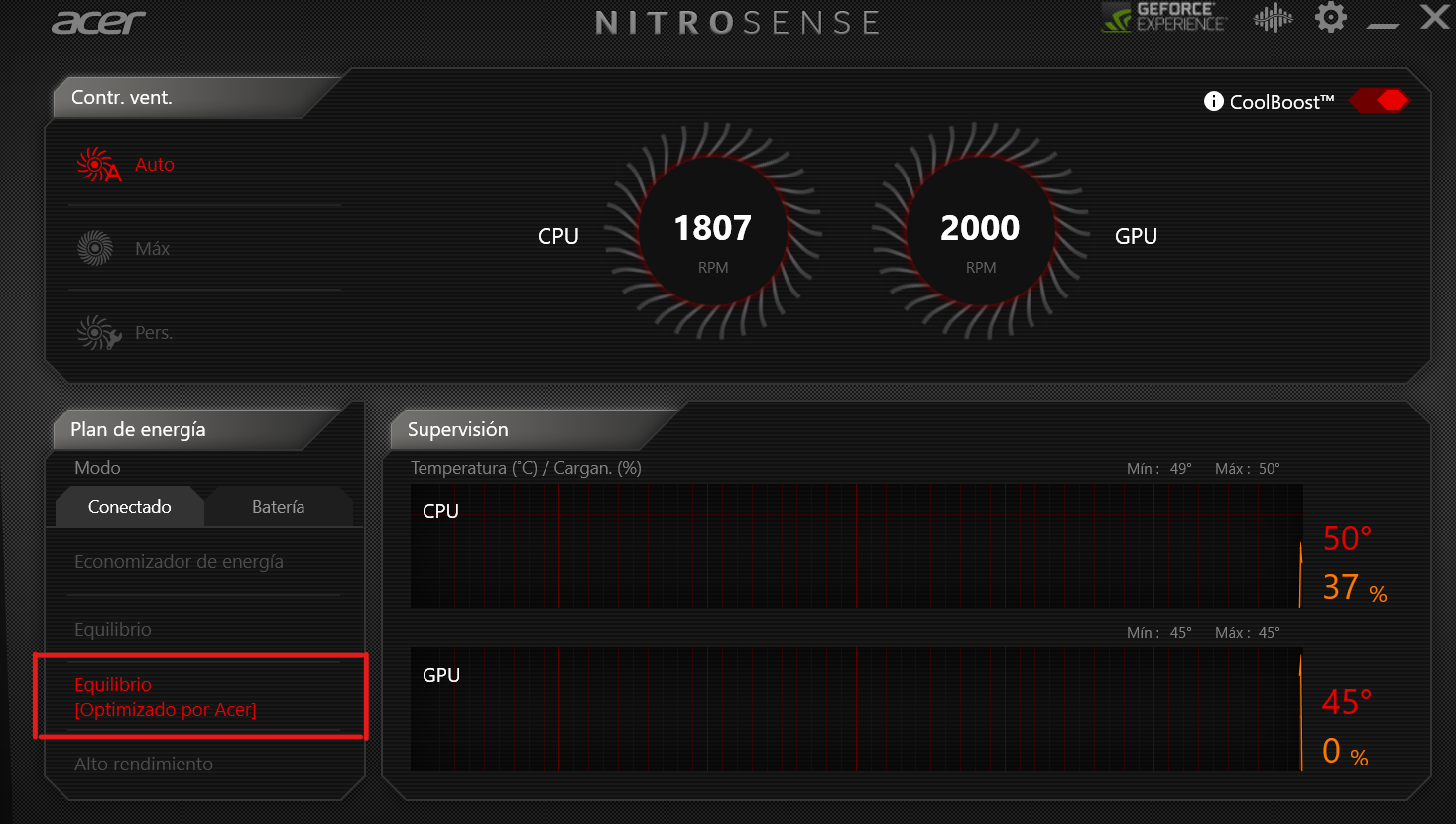Image resolution: width=1456 pixels, height=824 pixels.
Task: Click the CPU load value 37 %
Action: 1354,587
